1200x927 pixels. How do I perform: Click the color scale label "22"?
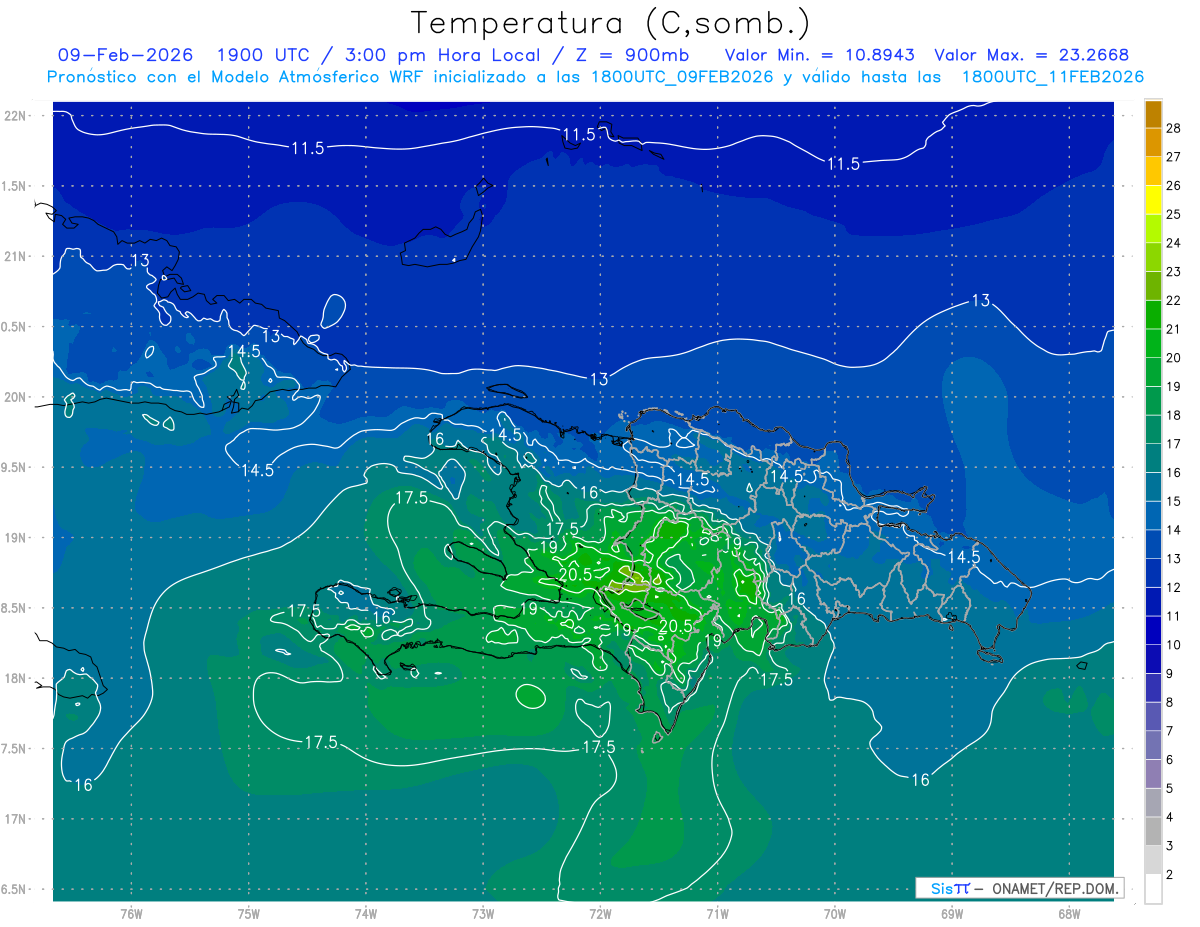click(1174, 301)
